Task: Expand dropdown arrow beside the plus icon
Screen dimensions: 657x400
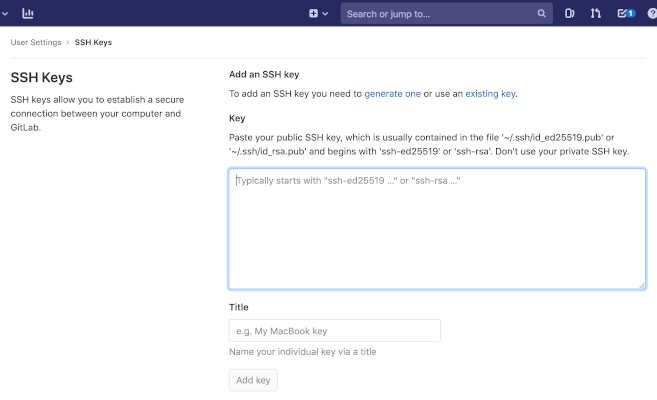Action: [325, 14]
